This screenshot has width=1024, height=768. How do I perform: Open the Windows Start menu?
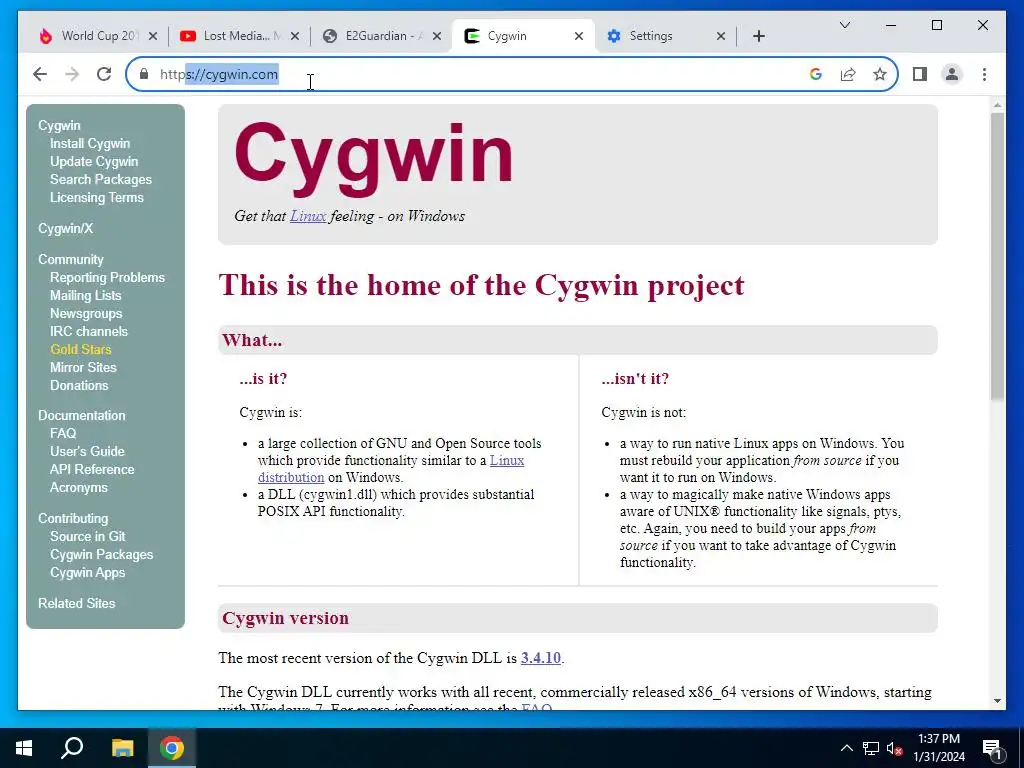tap(24, 748)
